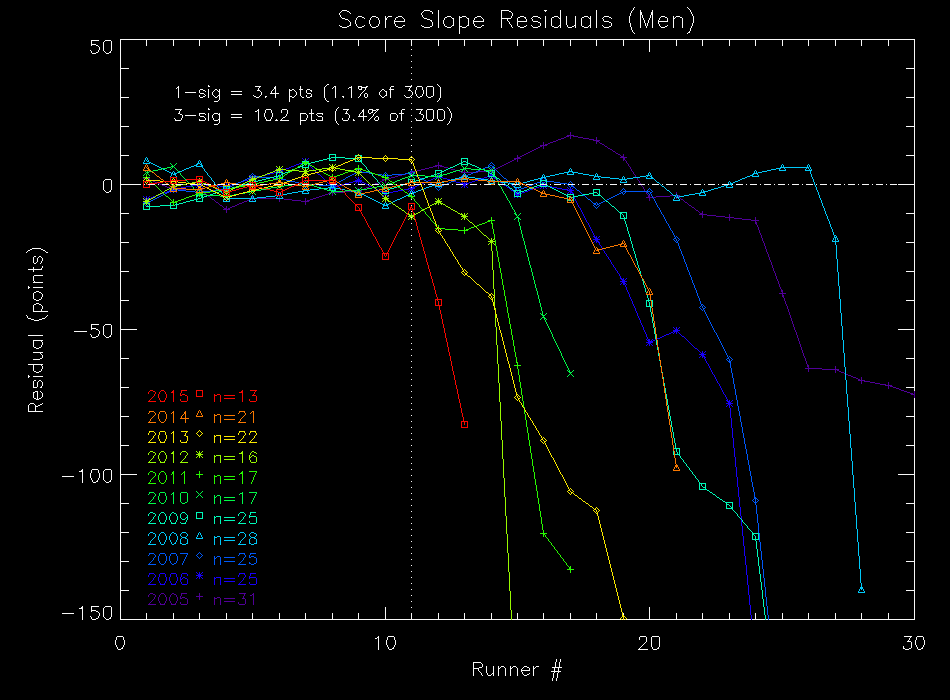Select the orange triangle marker for 2014
Screen dimensions: 950x700
coord(200,414)
